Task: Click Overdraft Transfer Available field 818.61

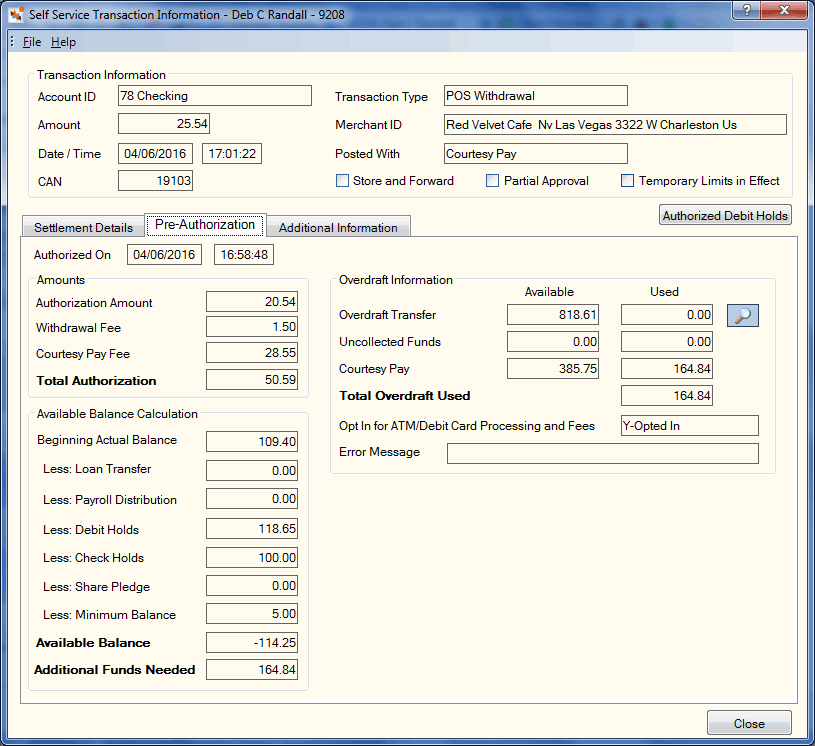Action: [553, 315]
